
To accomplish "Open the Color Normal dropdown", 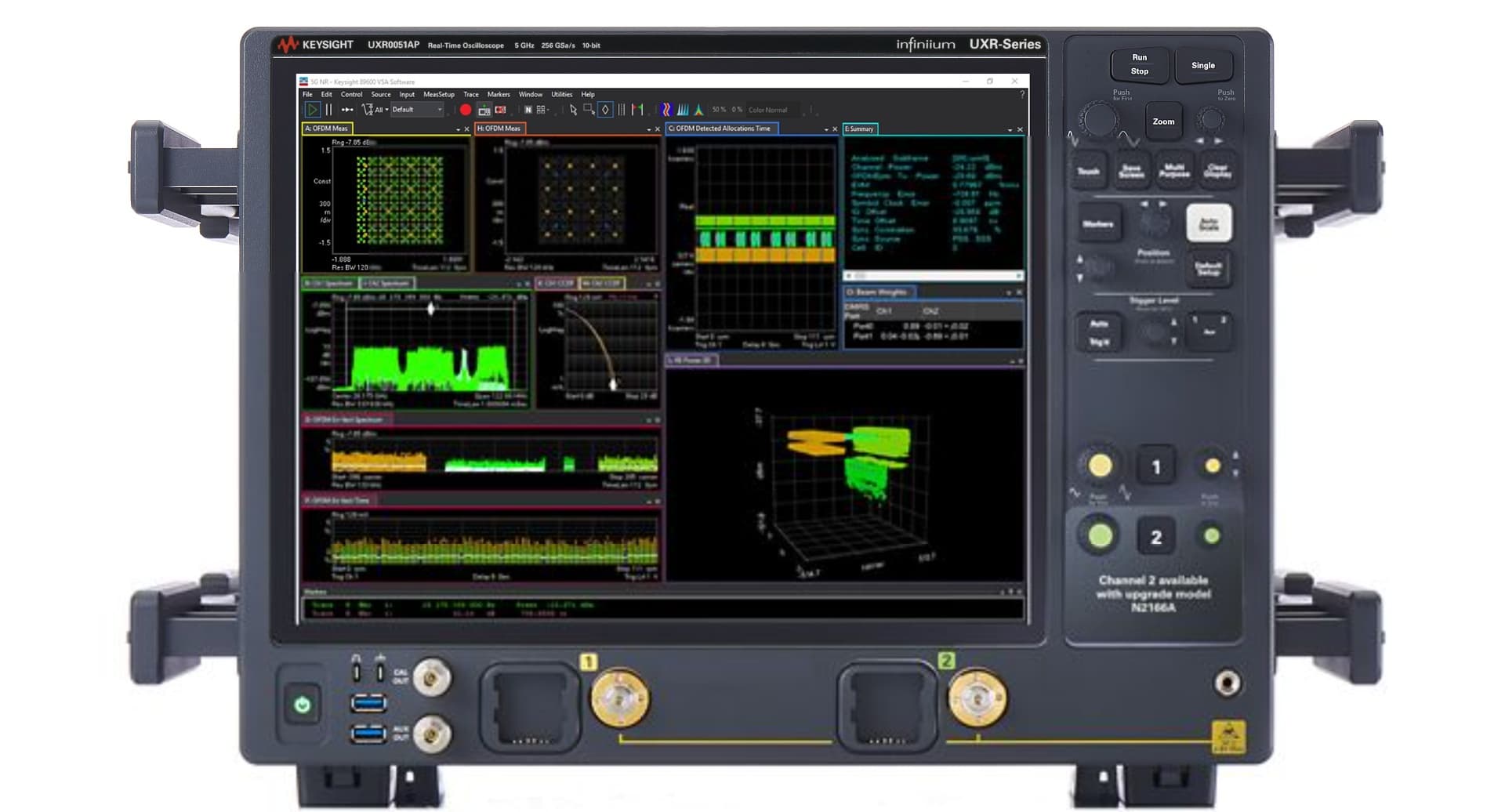I will click(x=768, y=110).
